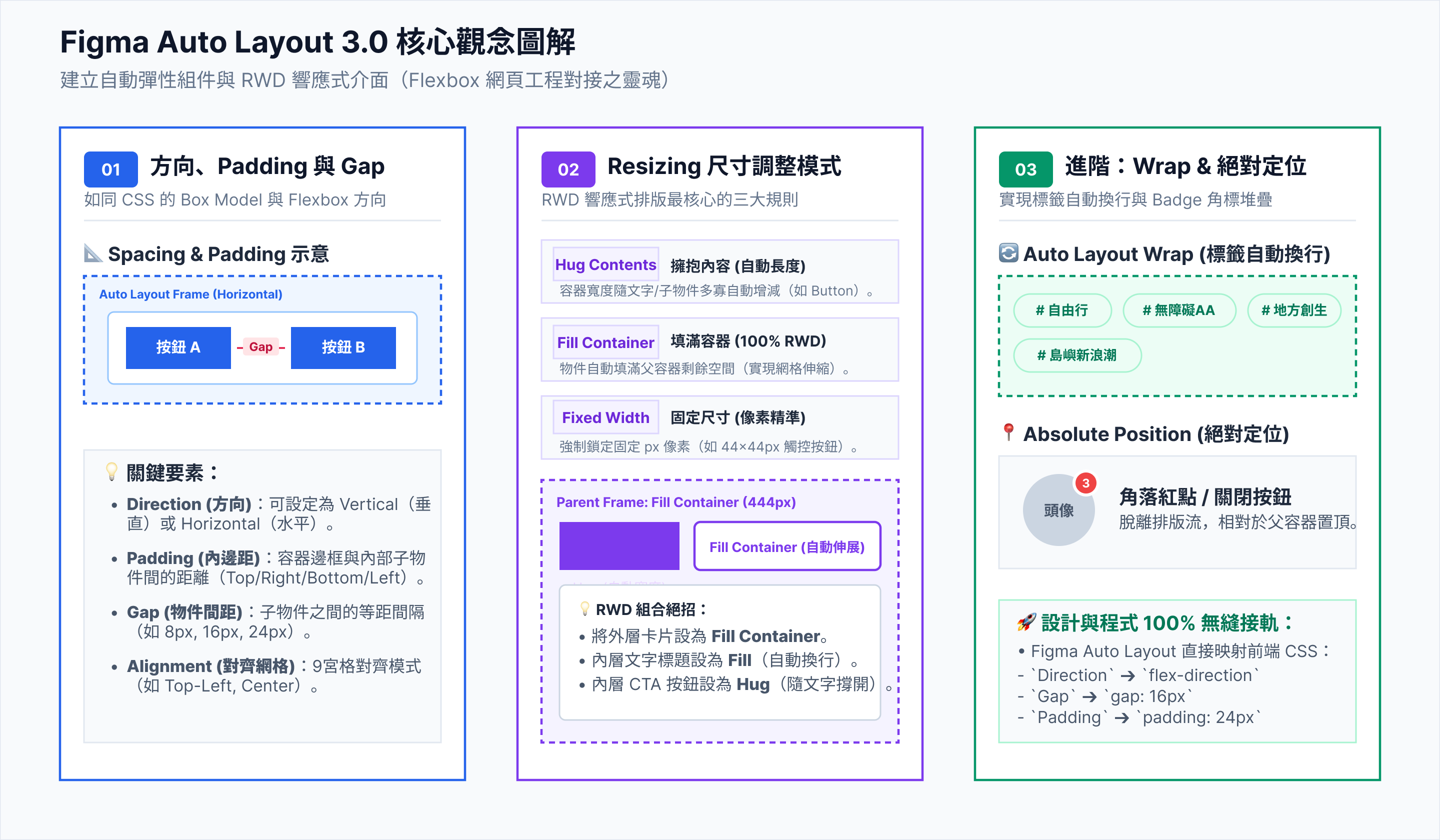Viewport: 1440px width, 840px height.
Task: Click the gray 頭像 avatar circle
Action: [x=1059, y=509]
